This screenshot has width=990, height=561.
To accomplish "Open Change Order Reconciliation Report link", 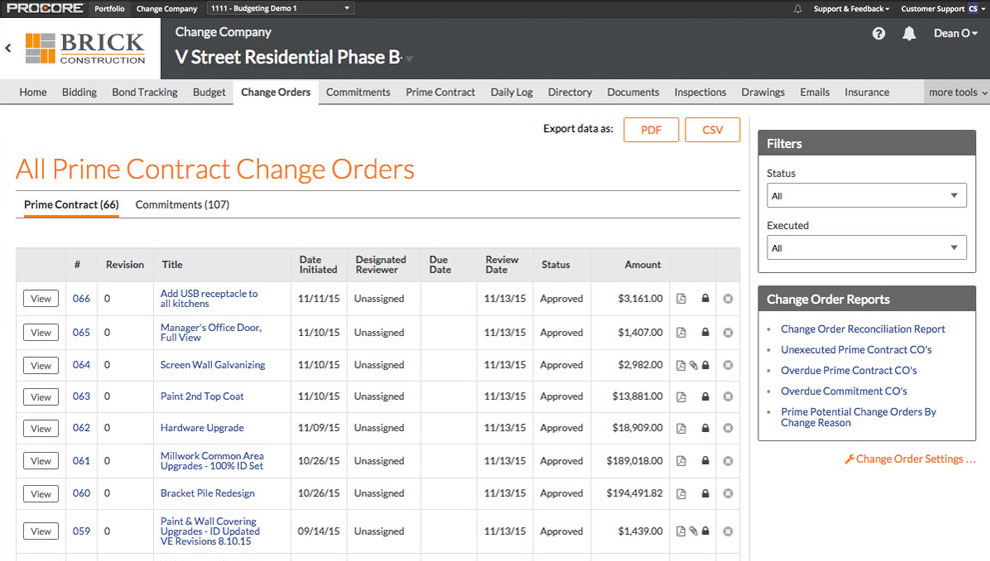I will click(x=862, y=329).
